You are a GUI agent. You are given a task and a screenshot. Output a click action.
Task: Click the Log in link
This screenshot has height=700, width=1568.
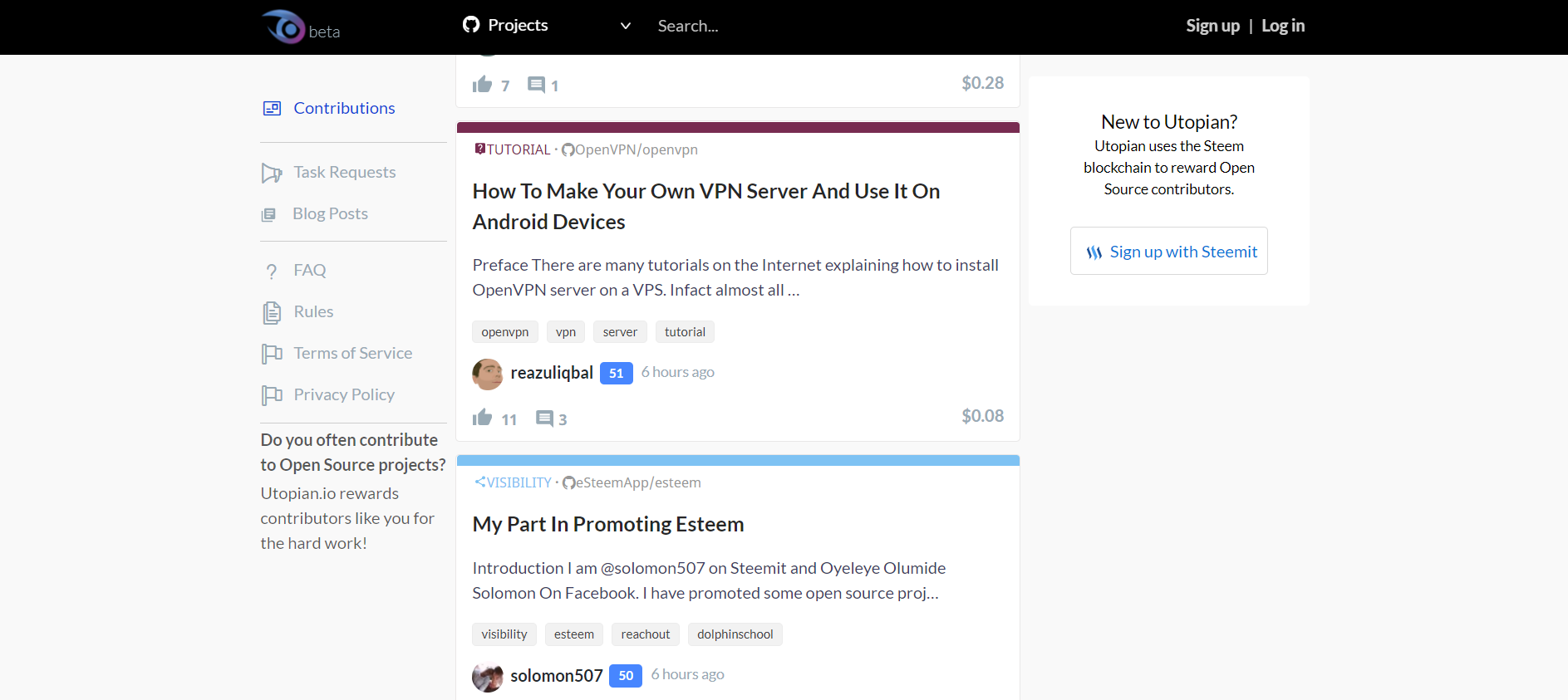tap(1283, 26)
